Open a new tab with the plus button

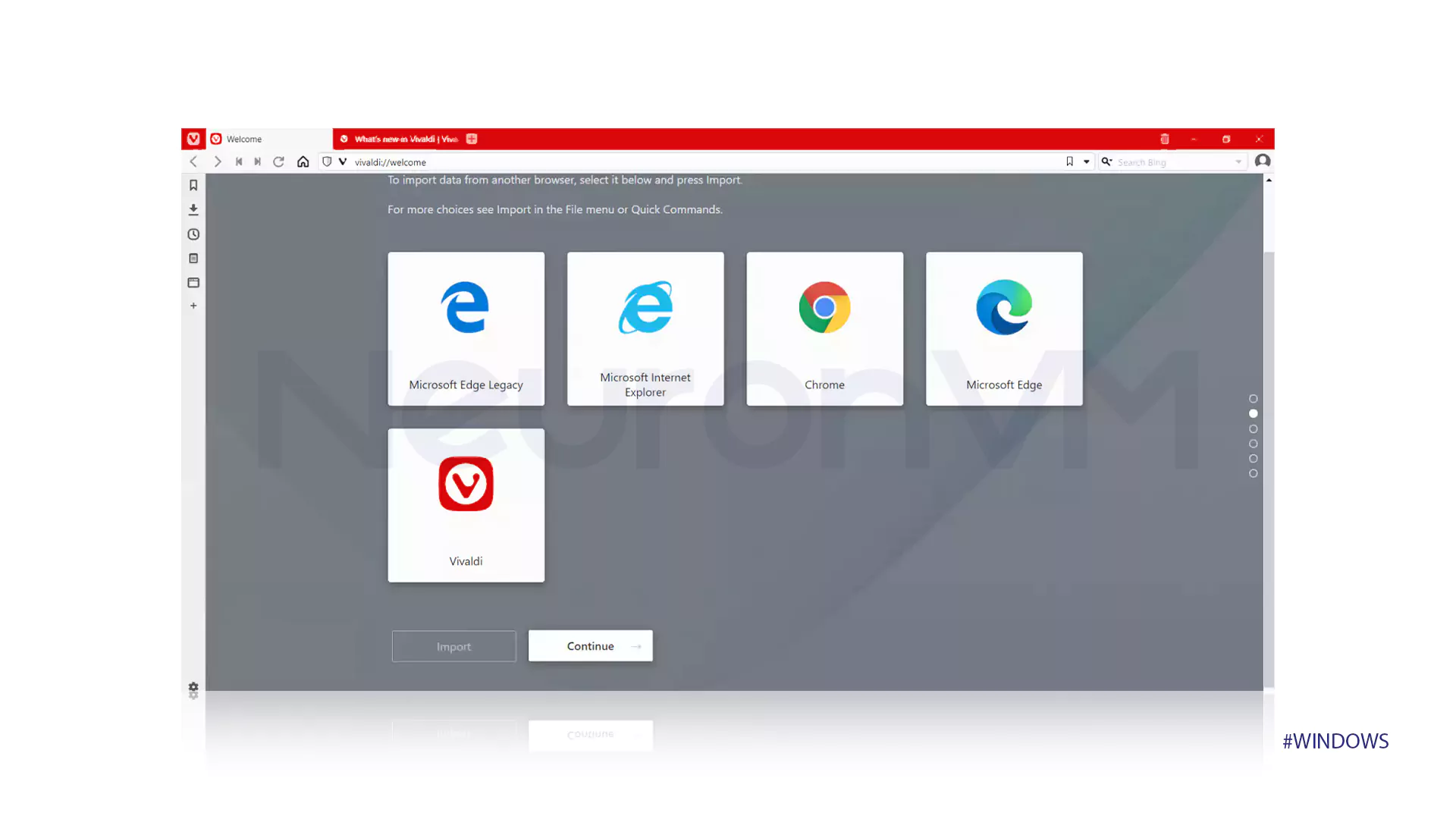coord(472,139)
